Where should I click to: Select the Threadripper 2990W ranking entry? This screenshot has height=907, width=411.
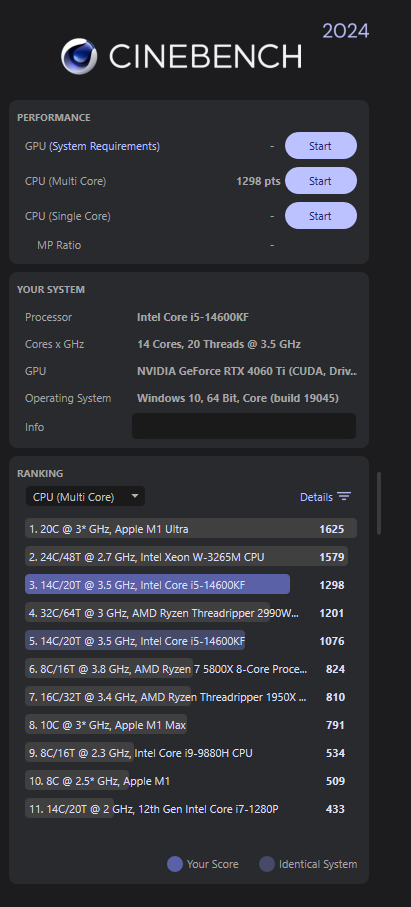(191, 613)
